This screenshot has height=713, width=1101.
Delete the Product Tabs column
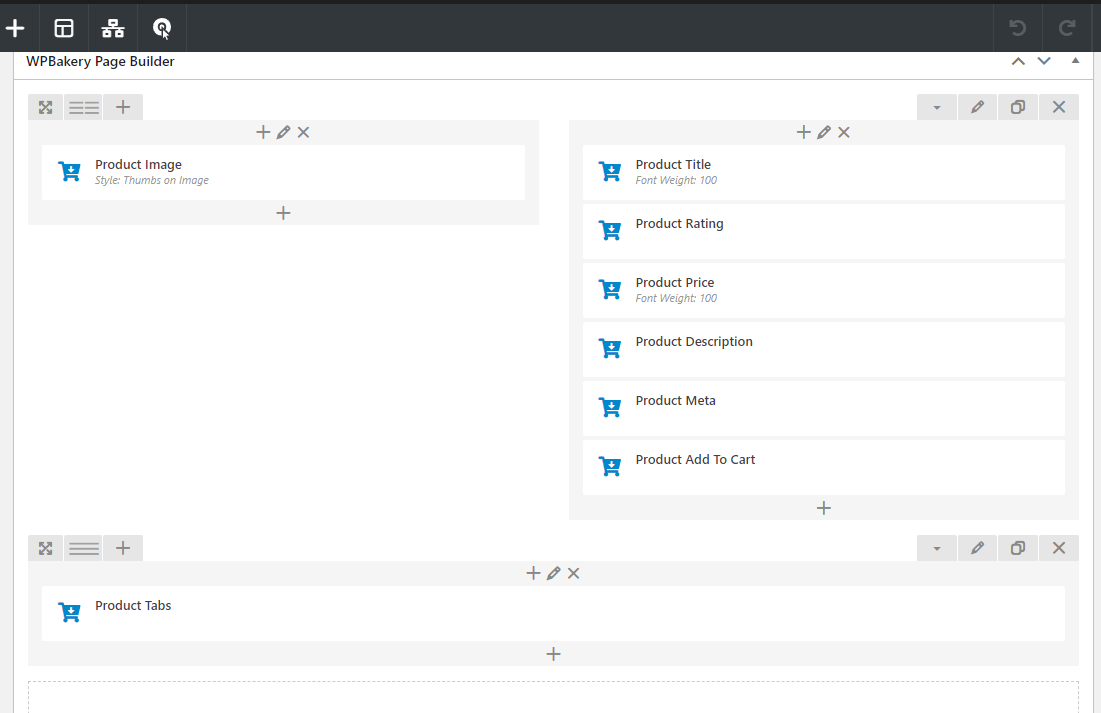(x=574, y=573)
